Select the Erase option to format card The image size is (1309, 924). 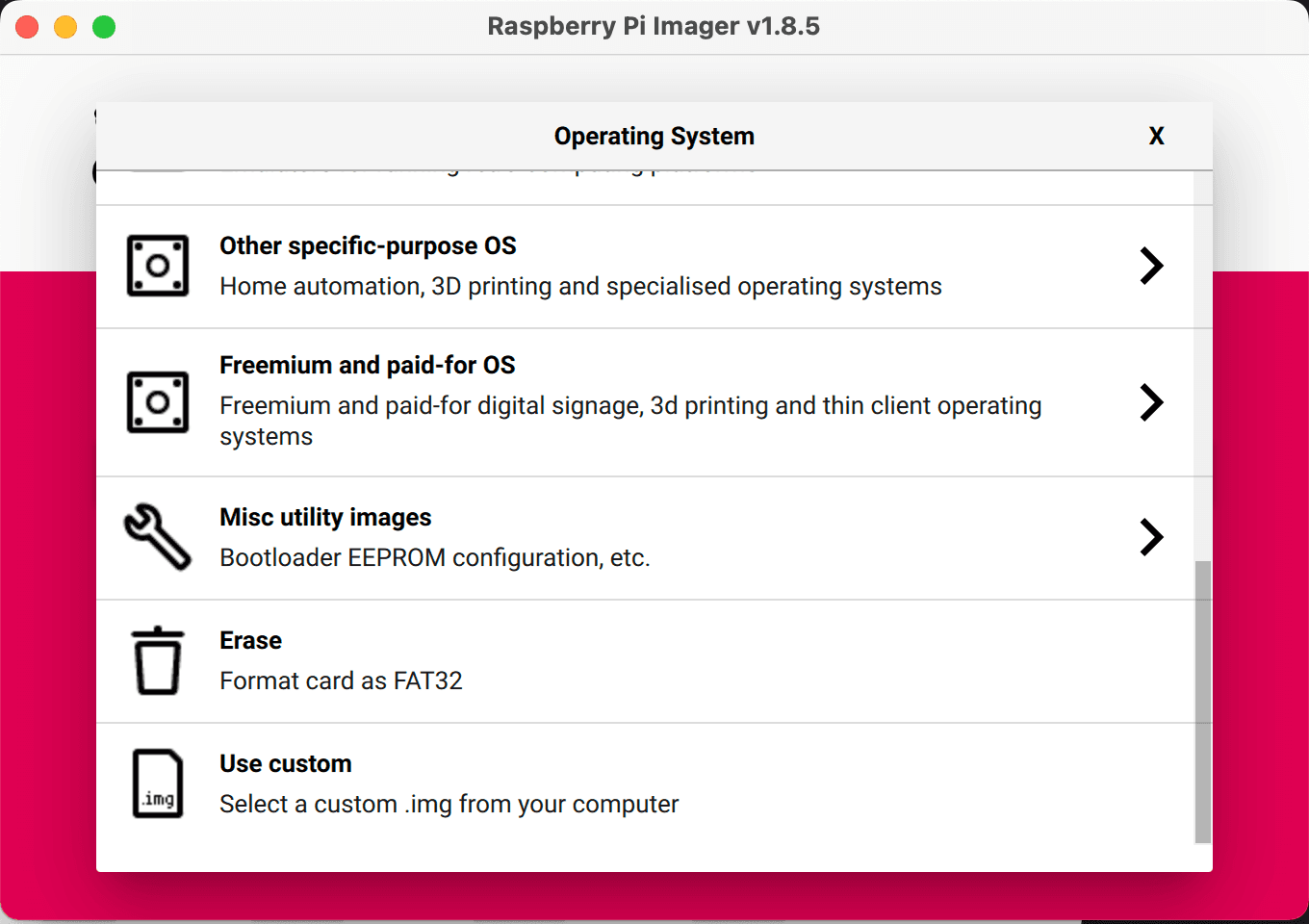(x=577, y=660)
